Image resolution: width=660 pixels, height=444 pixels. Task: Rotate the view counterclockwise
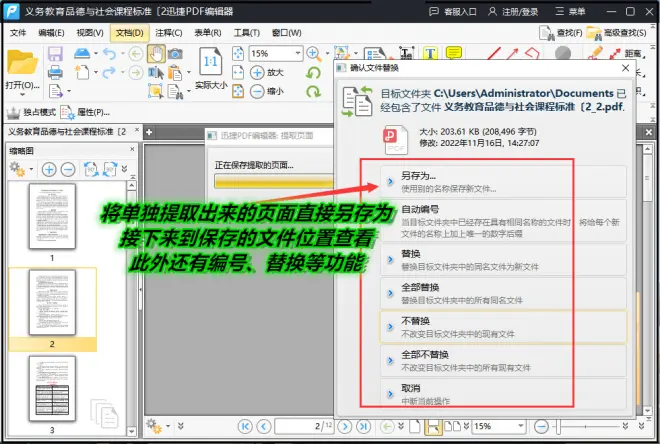click(313, 72)
